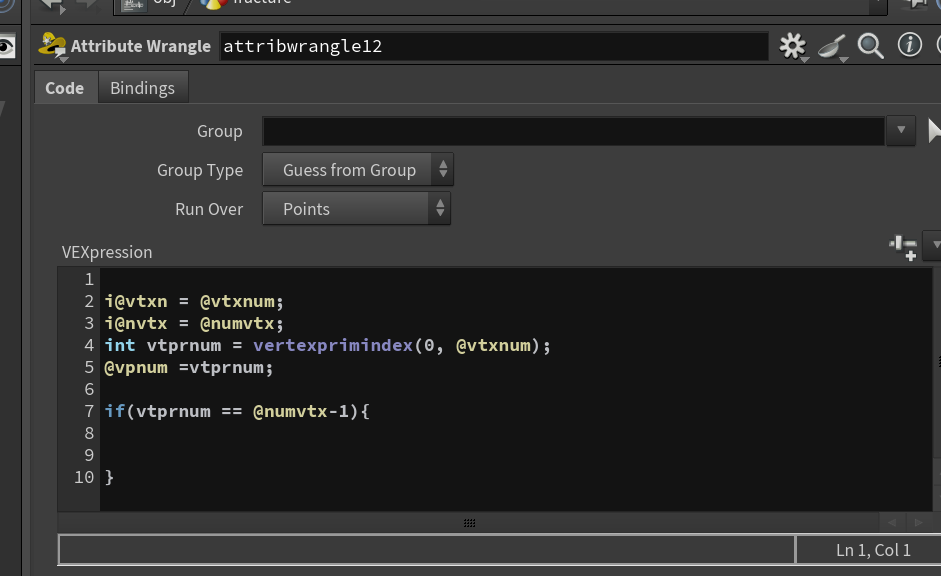Click the empty line 8 in editor
941x576 pixels.
pos(516,433)
